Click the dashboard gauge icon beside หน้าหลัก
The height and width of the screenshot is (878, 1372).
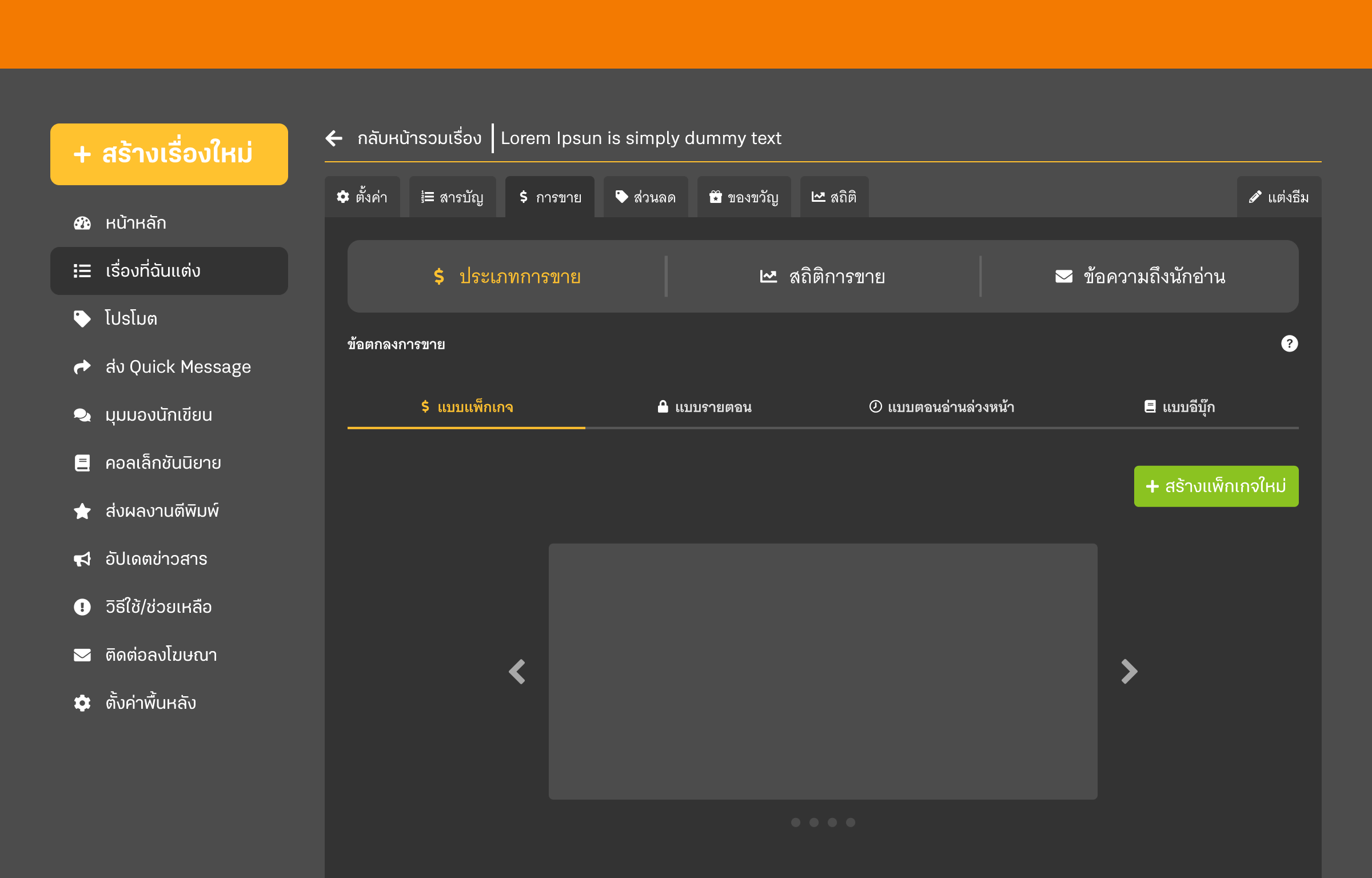[82, 223]
